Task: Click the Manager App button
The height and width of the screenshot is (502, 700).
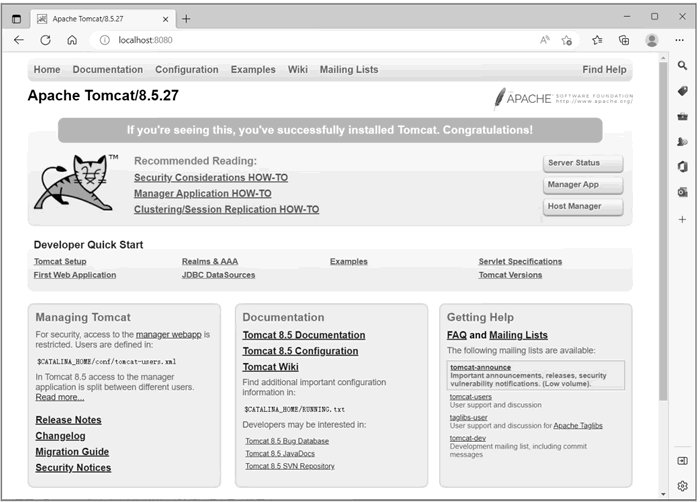Action: pyautogui.click(x=583, y=184)
